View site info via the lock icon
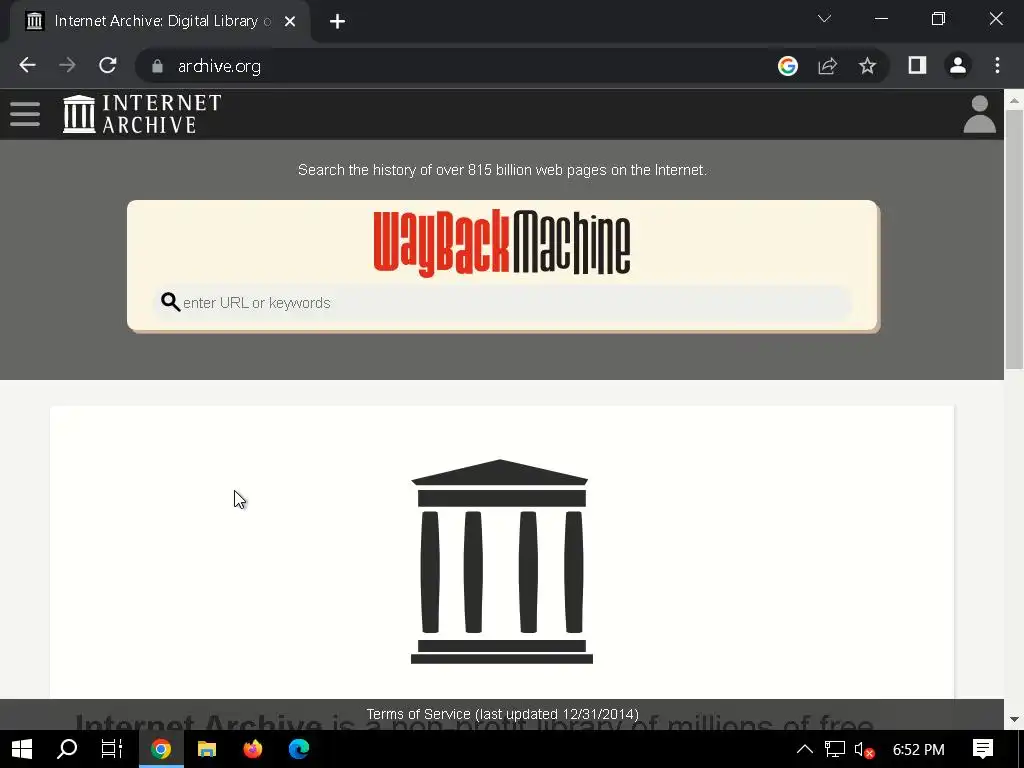The image size is (1024, 768). point(157,66)
